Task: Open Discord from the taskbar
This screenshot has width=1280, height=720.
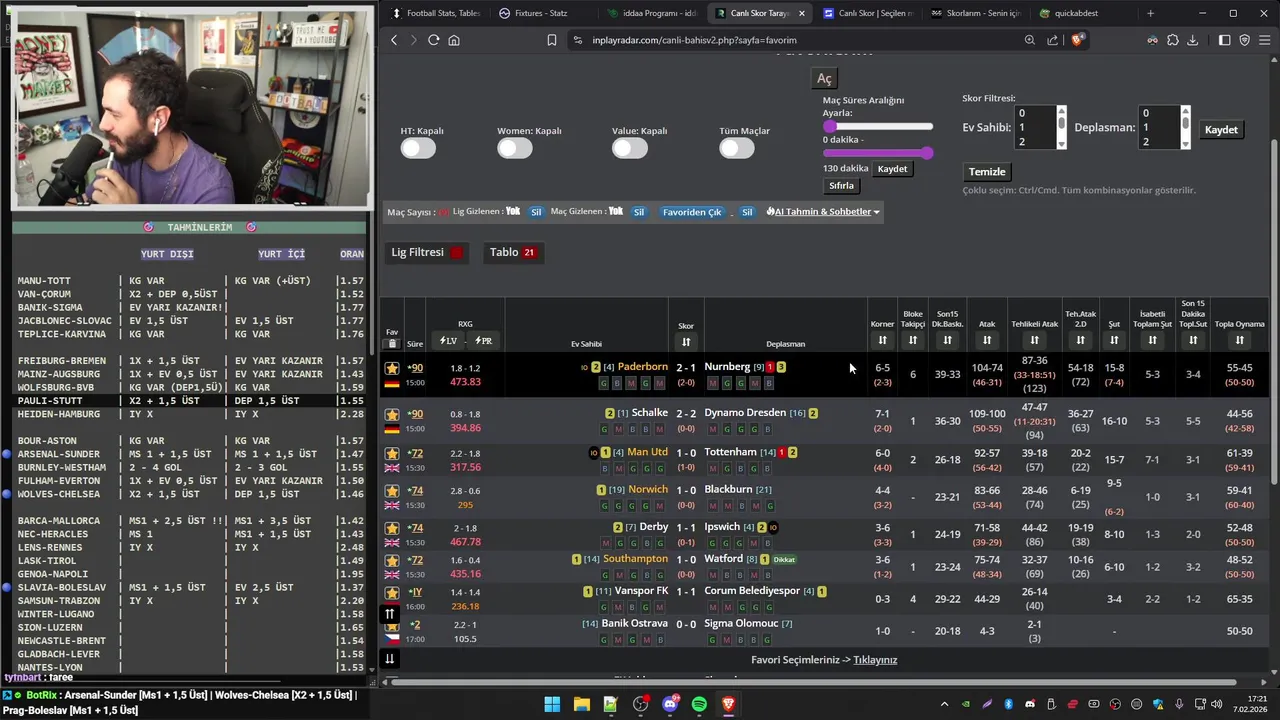Action: 670,705
